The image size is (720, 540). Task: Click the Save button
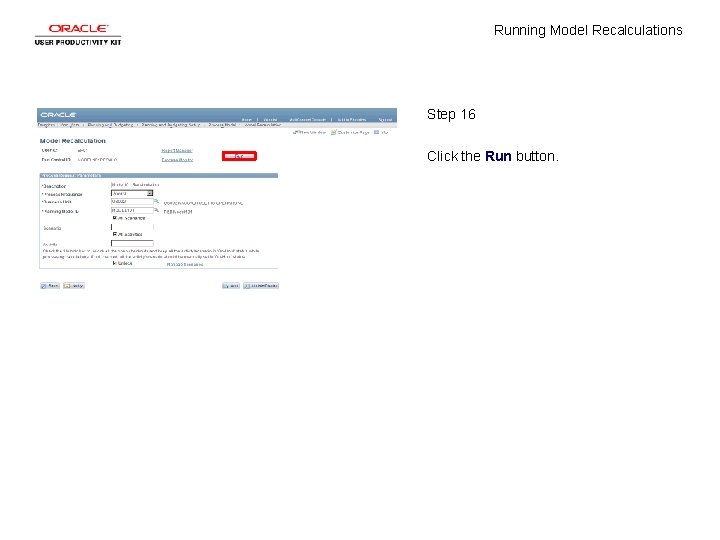50,286
